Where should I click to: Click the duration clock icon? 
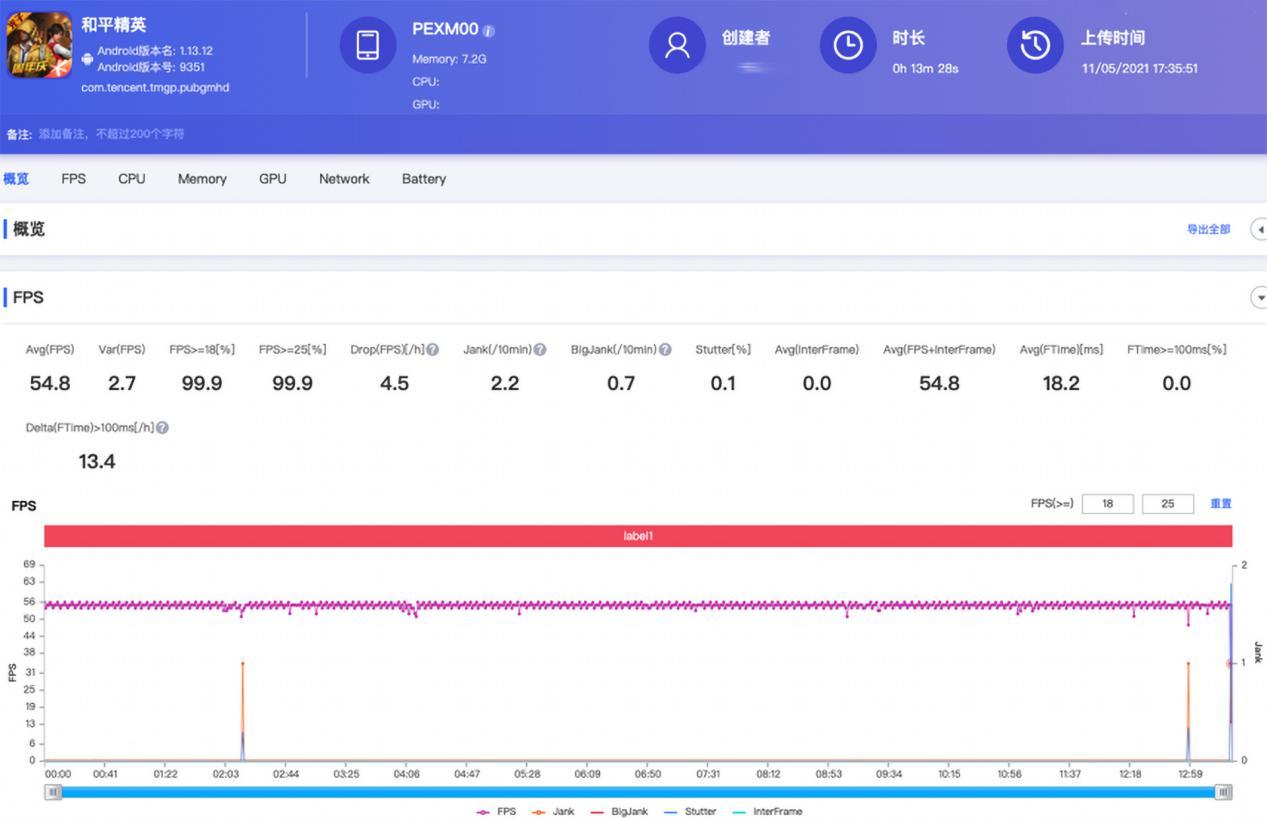pyautogui.click(x=848, y=45)
